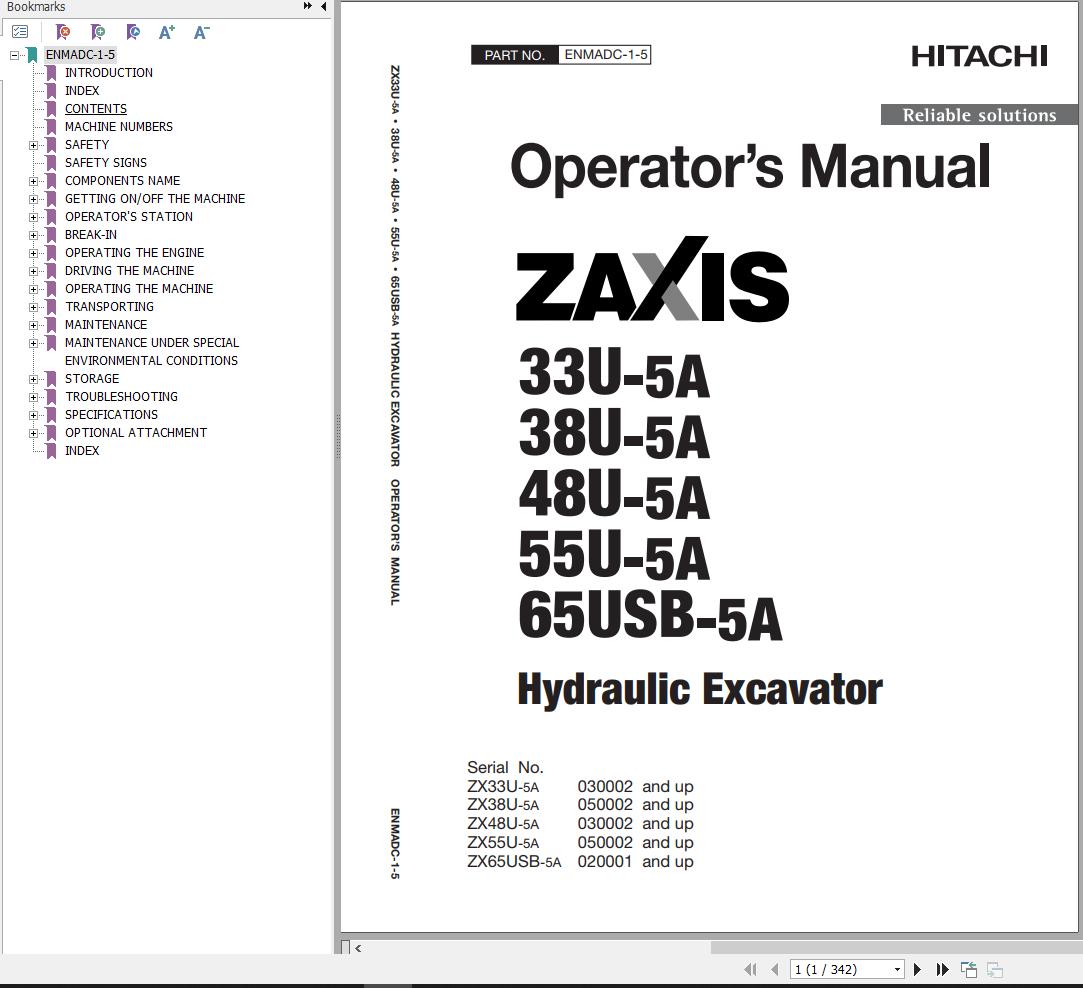
Task: Click the scrollbar left arrow below the page
Action: [x=358, y=948]
